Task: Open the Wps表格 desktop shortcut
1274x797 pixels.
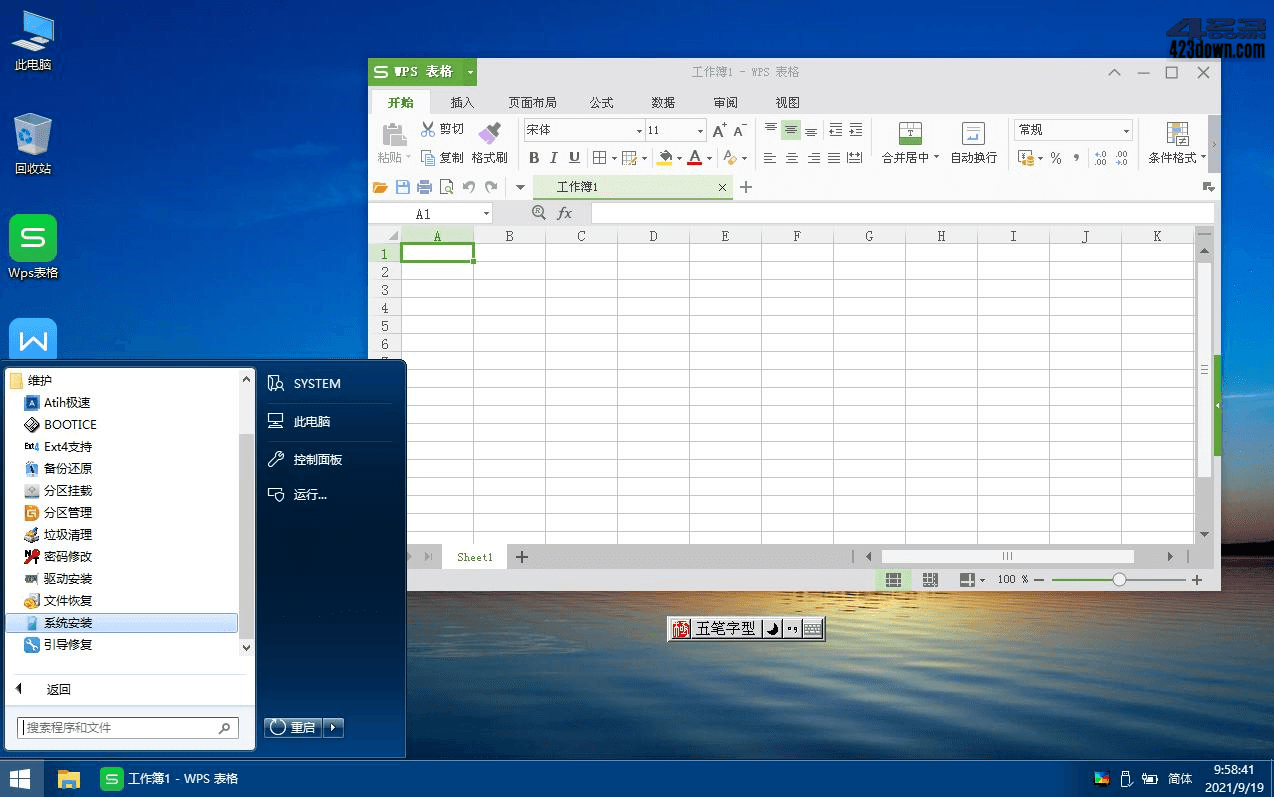Action: (x=33, y=239)
